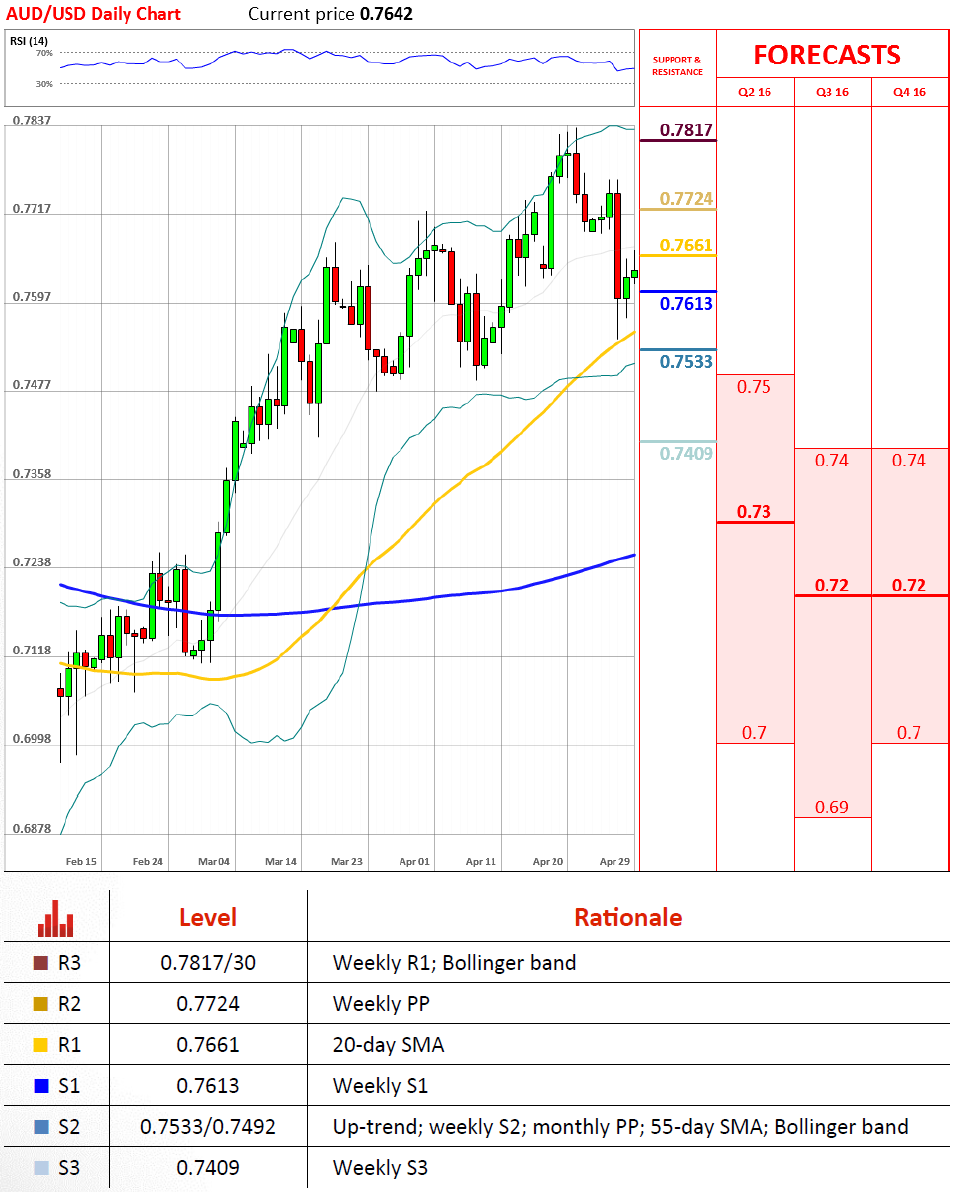Click the R2 gold color square
Screen dimensions: 957x1192
point(41,1004)
